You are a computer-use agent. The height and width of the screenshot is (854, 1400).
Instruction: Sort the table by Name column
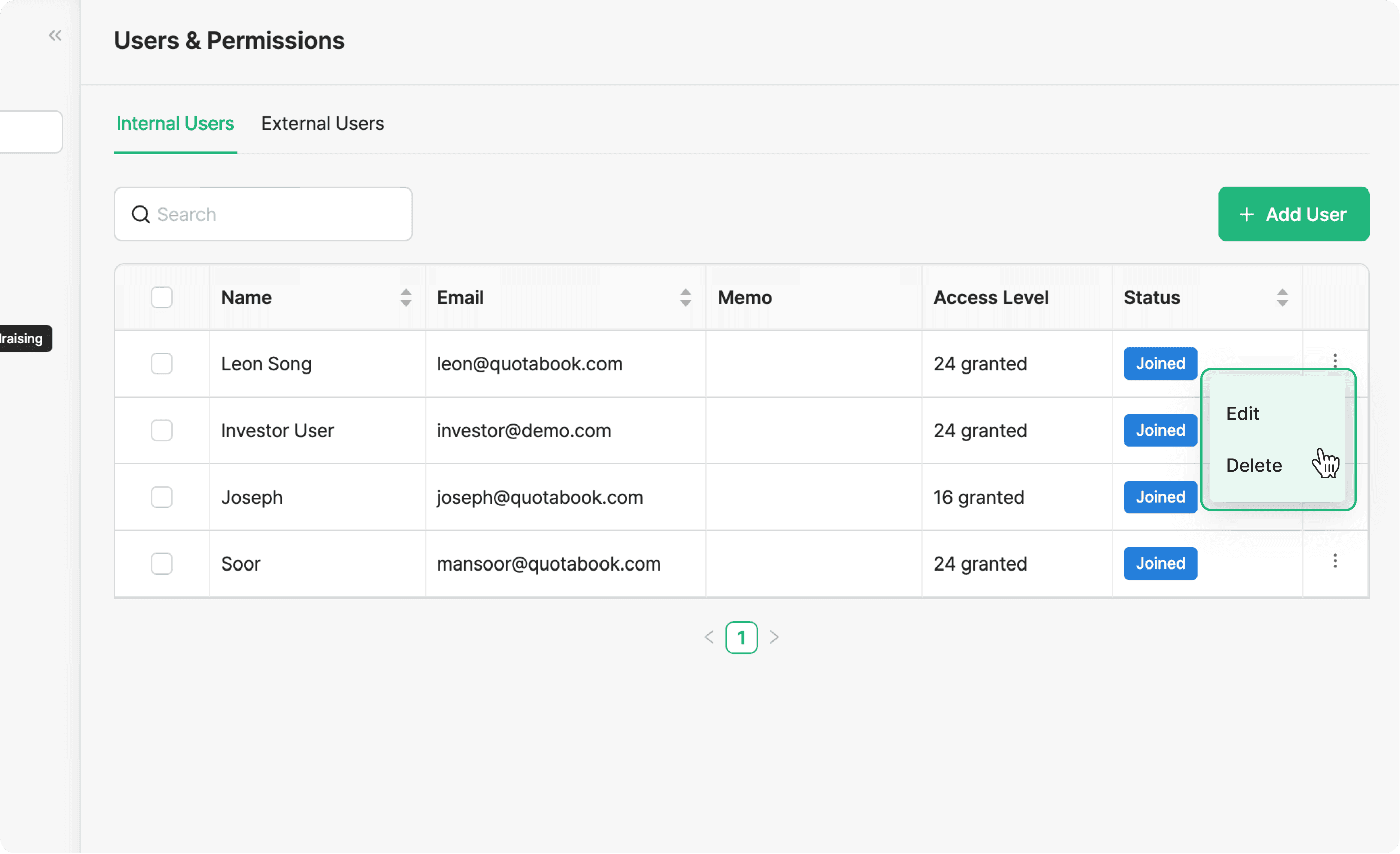pos(405,297)
